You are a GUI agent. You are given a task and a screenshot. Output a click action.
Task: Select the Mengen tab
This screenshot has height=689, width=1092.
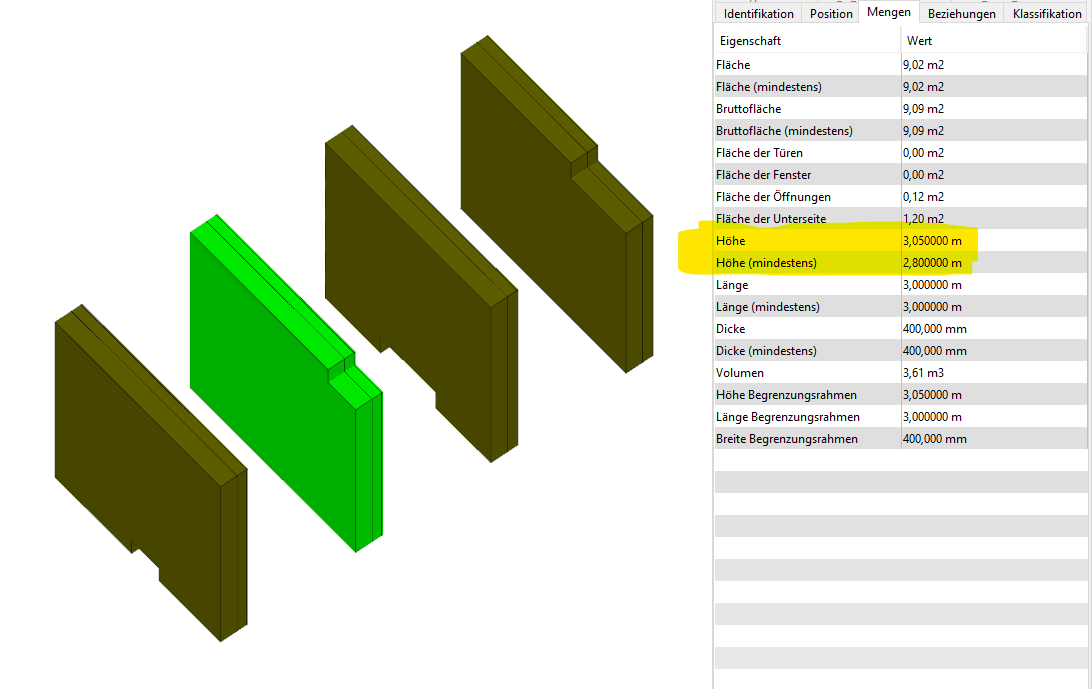click(889, 12)
